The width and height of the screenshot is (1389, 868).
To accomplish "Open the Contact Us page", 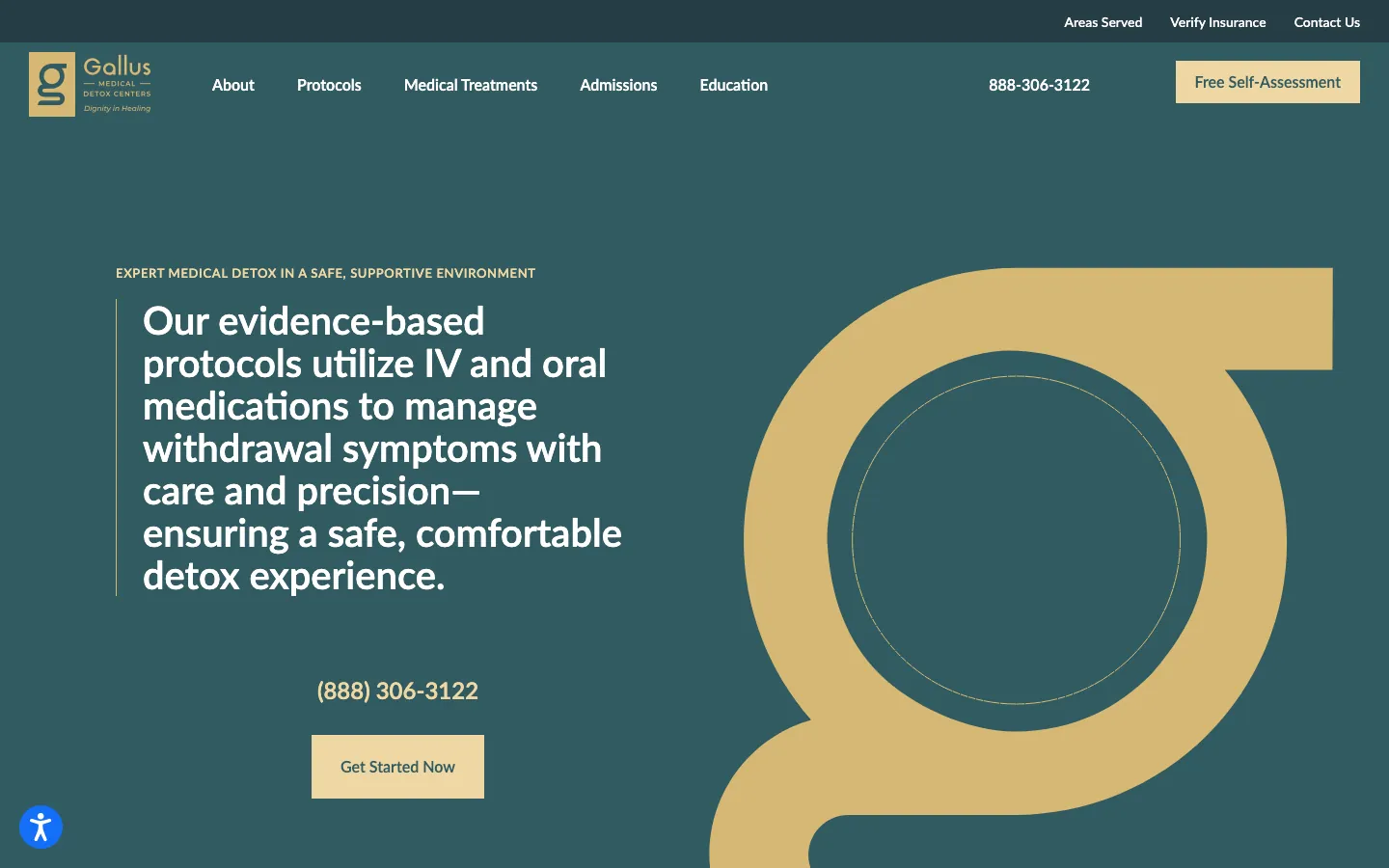I will click(1326, 22).
